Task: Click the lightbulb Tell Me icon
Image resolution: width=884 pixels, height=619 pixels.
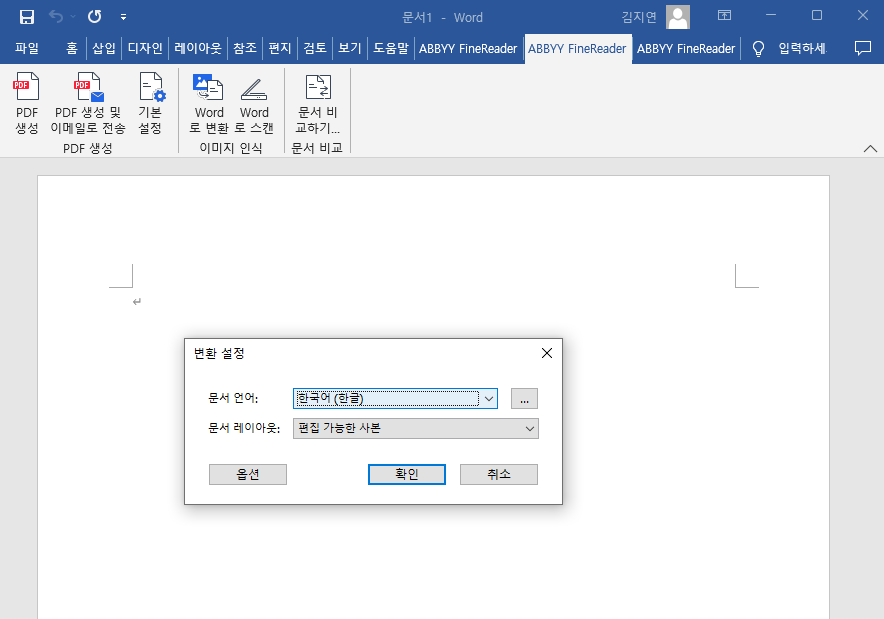Action: [x=758, y=48]
